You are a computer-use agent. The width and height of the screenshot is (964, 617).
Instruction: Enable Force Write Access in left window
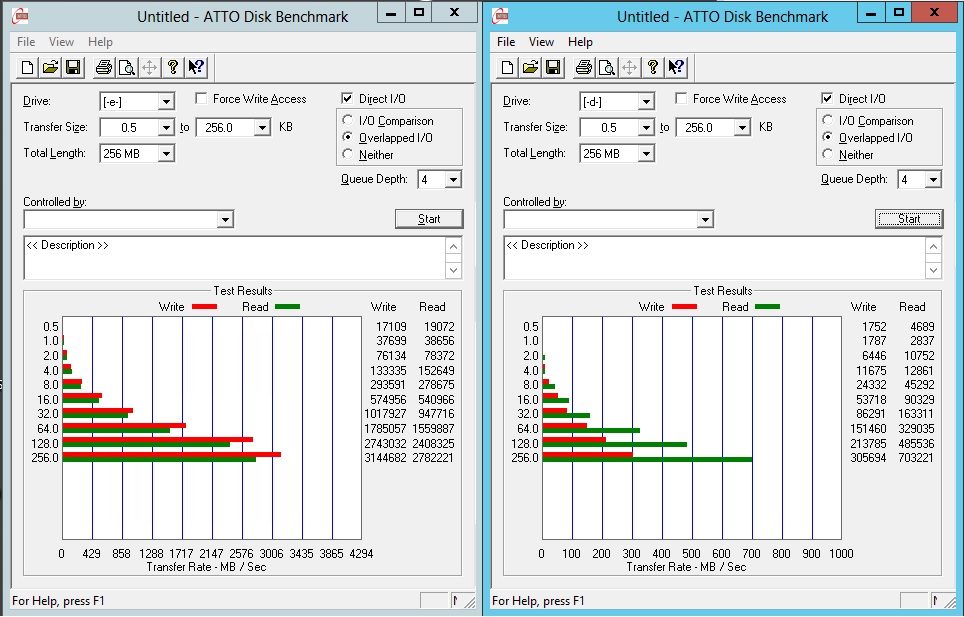coord(201,98)
